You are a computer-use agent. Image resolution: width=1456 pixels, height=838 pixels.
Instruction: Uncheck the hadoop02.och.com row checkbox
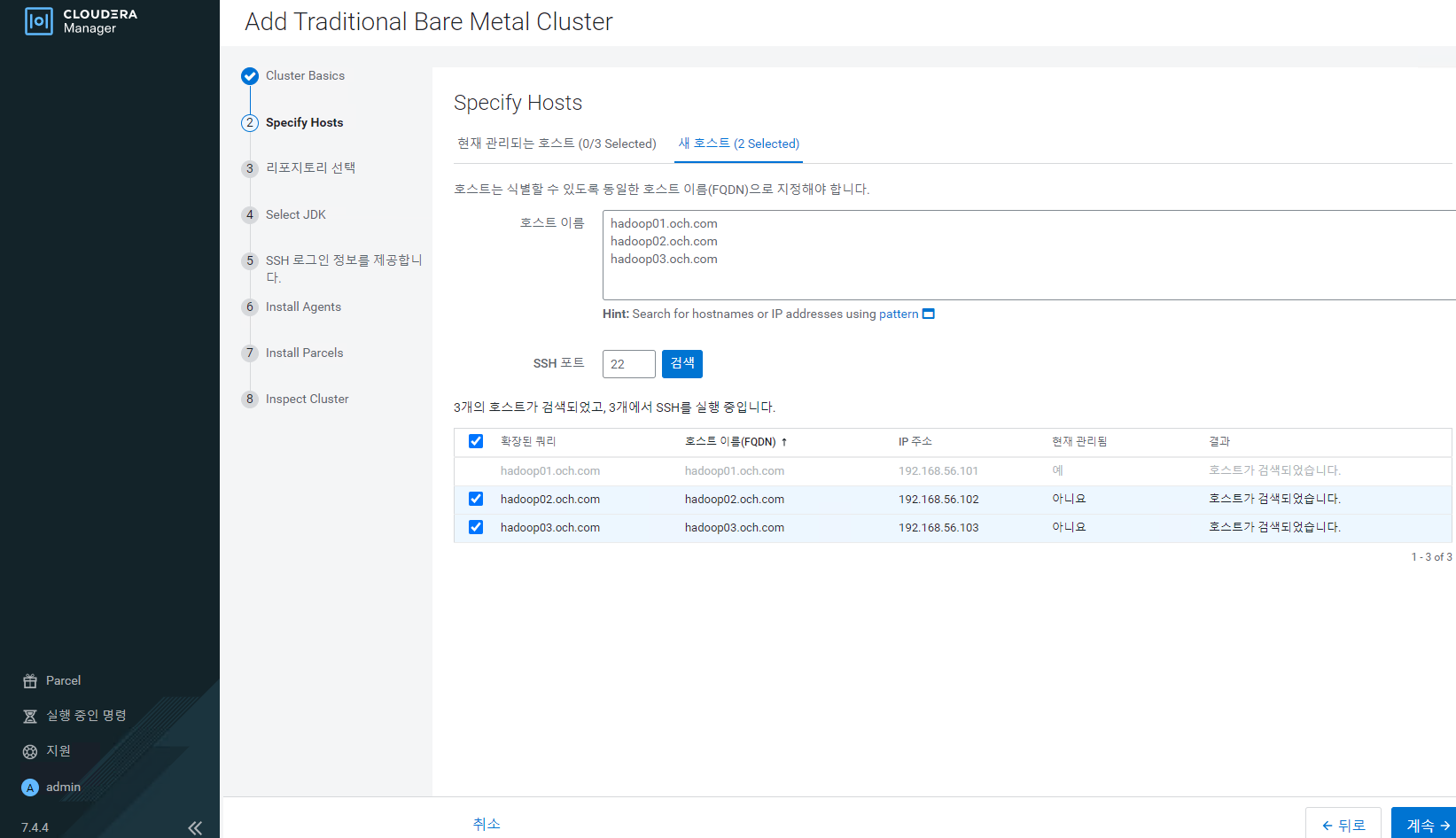click(x=476, y=499)
